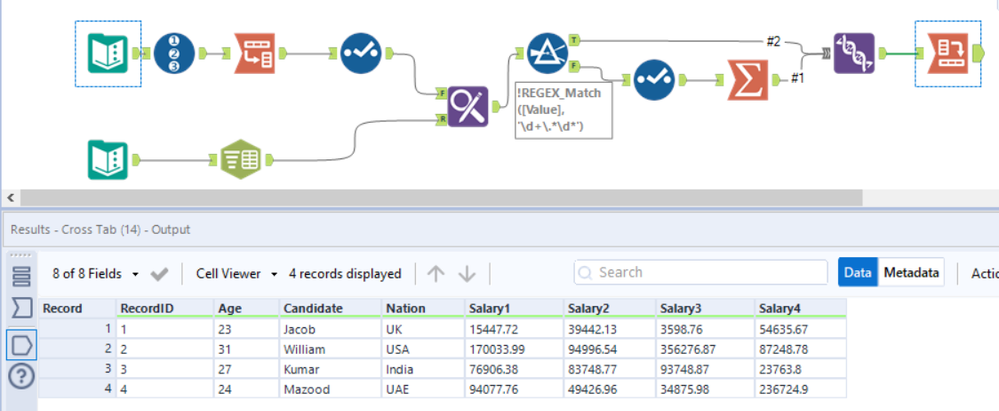Open the 8 of 8 Fields dropdown
This screenshot has width=999, height=411.
tap(96, 274)
